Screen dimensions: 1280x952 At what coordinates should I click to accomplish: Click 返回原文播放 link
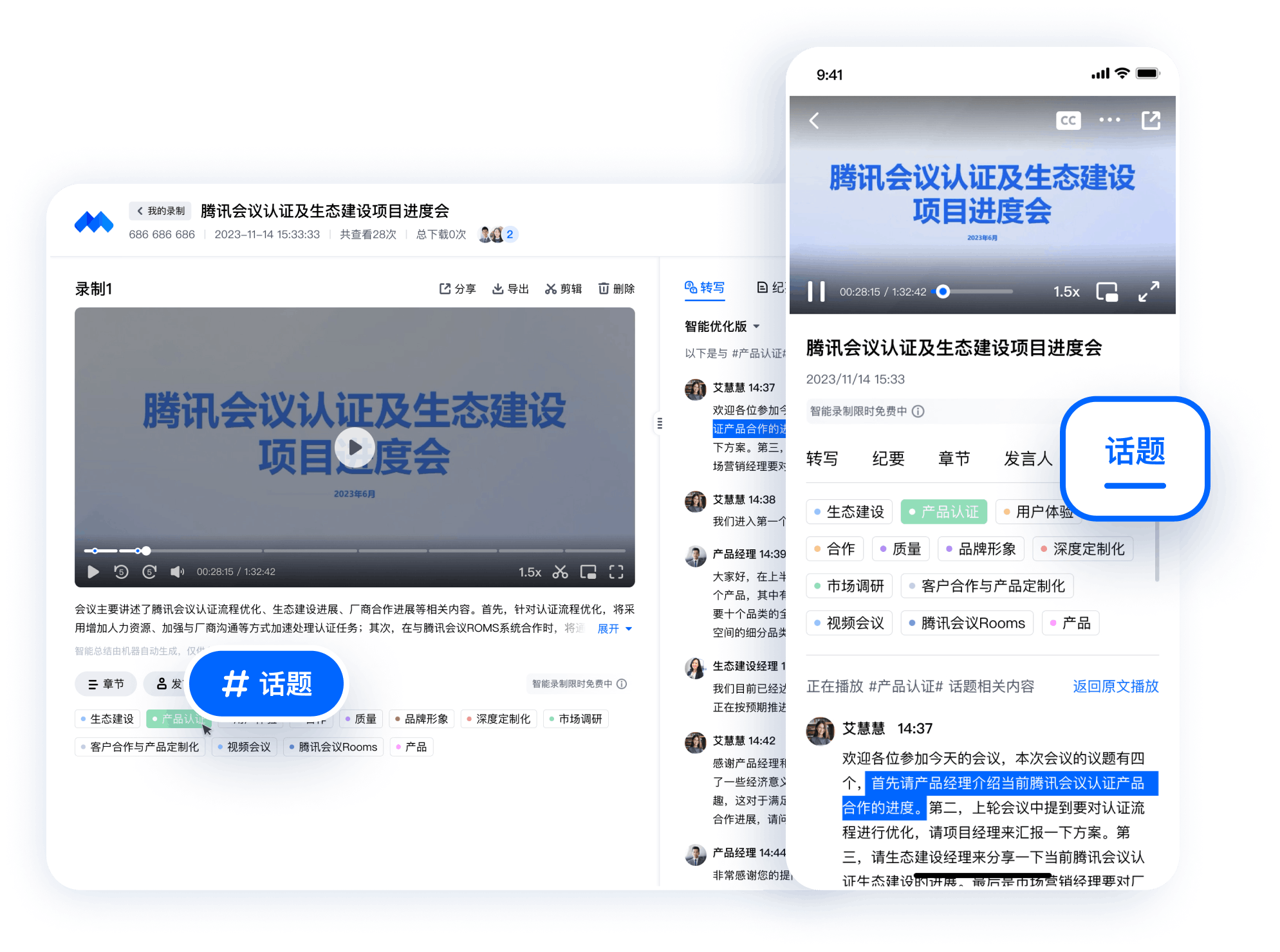point(1116,686)
